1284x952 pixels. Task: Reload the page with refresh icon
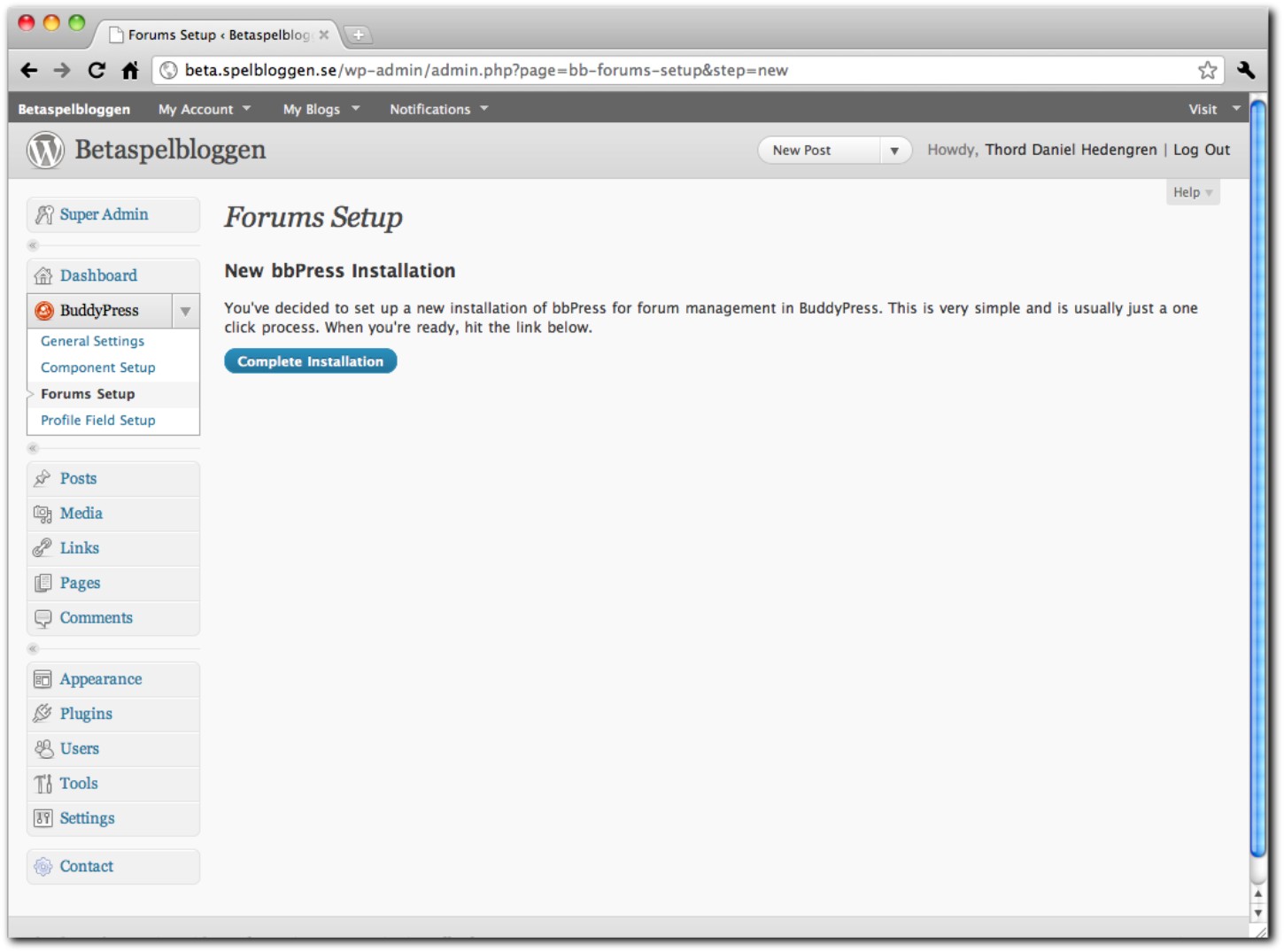(97, 70)
